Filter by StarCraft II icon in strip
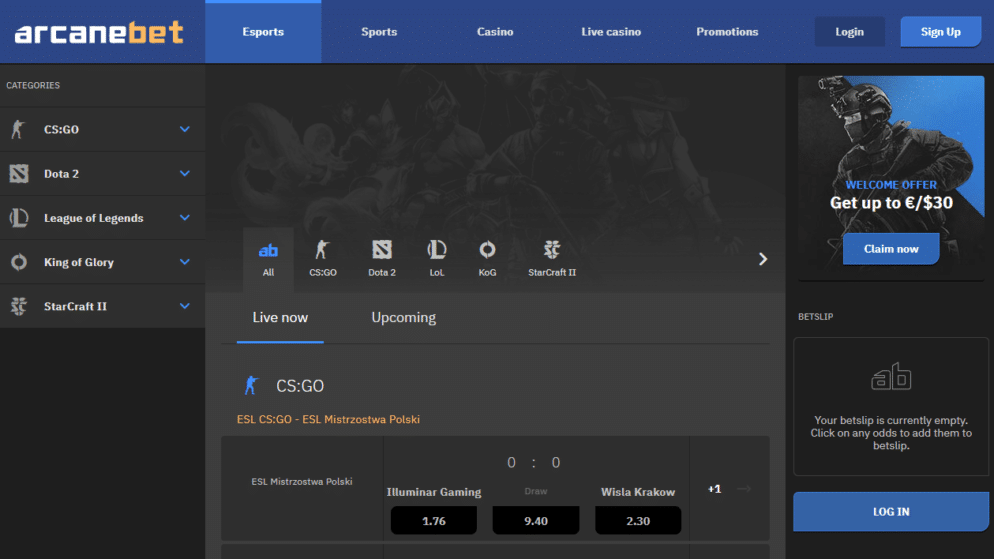 [552, 250]
